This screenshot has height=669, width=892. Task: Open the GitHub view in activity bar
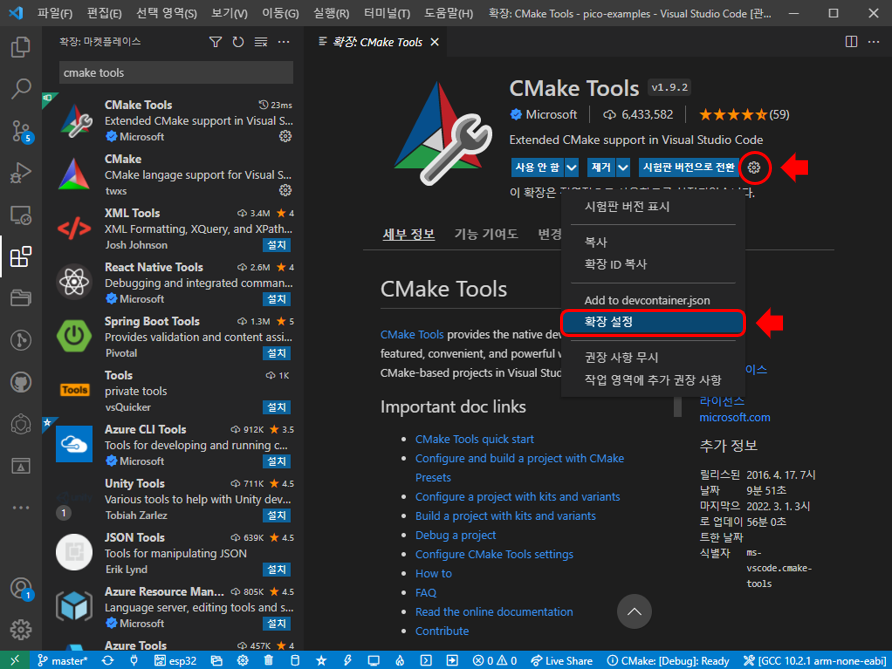click(x=20, y=382)
